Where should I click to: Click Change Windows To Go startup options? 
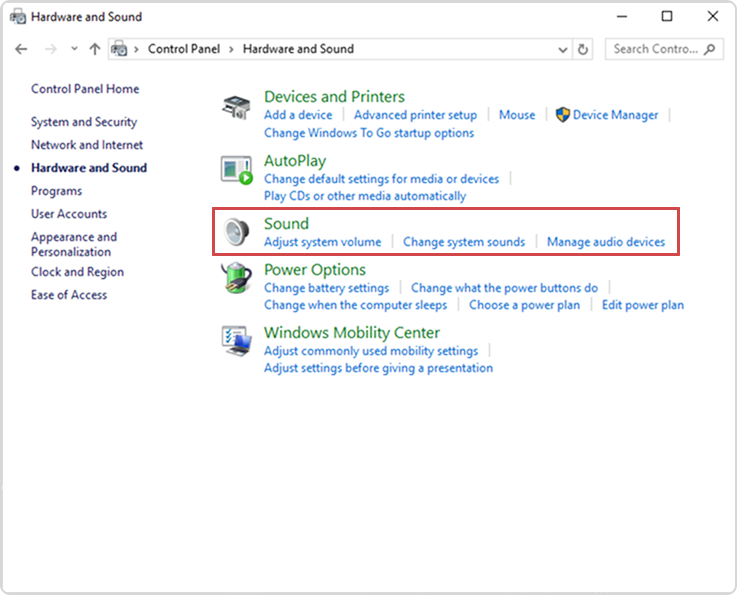[369, 133]
